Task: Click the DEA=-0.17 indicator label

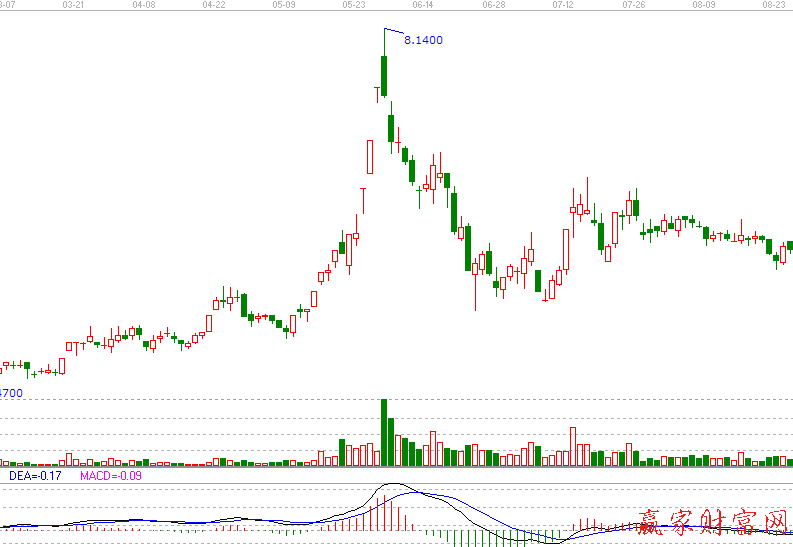Action: pyautogui.click(x=35, y=476)
